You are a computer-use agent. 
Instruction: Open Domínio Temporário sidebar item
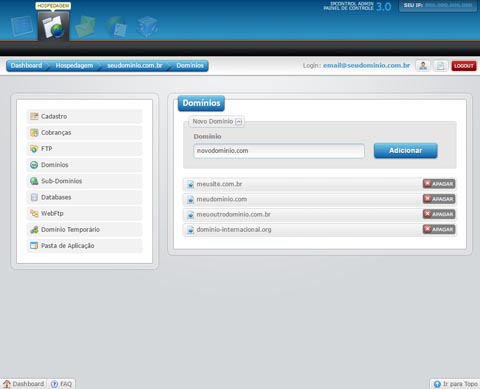click(x=84, y=230)
